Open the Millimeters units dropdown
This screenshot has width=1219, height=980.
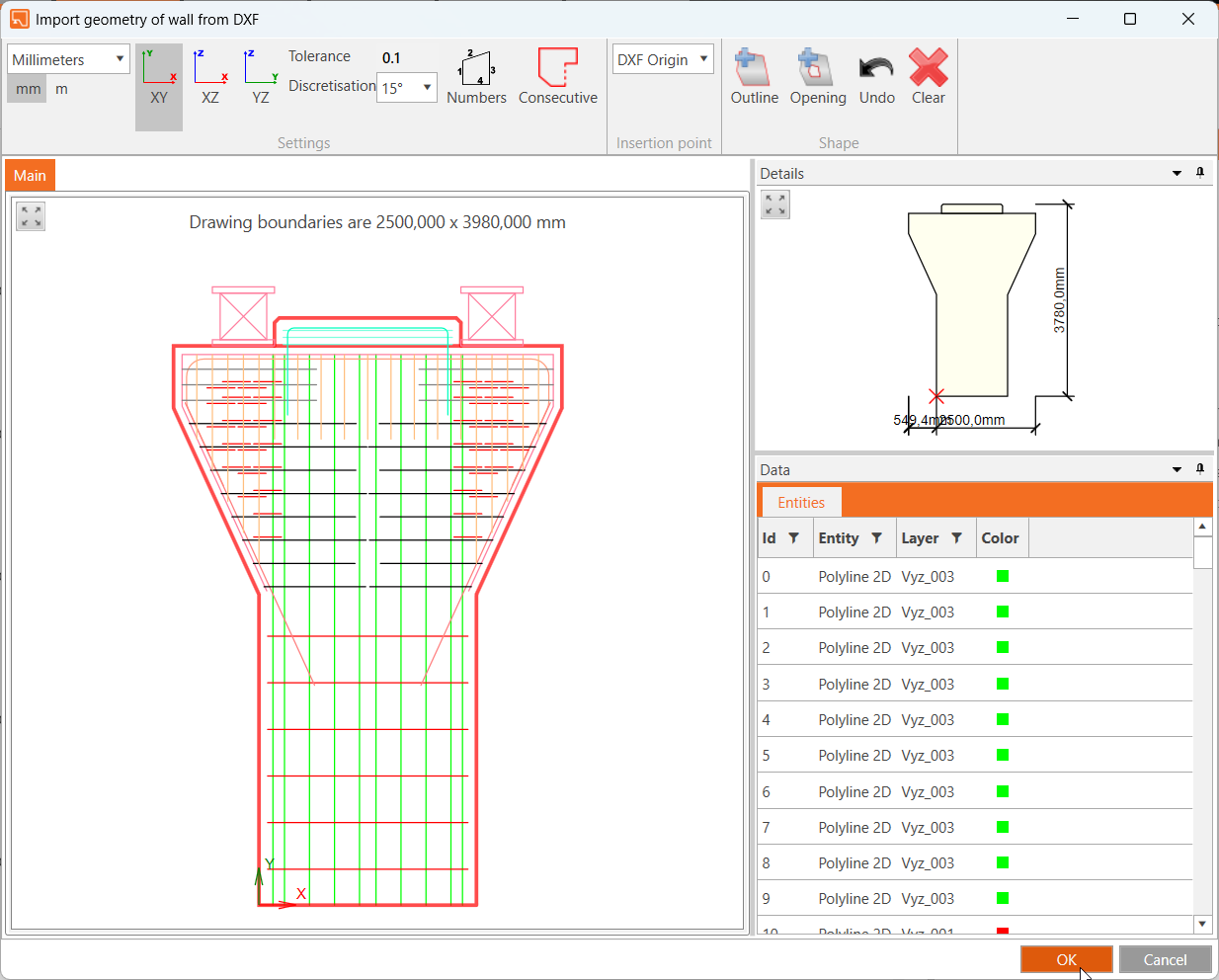coord(68,59)
